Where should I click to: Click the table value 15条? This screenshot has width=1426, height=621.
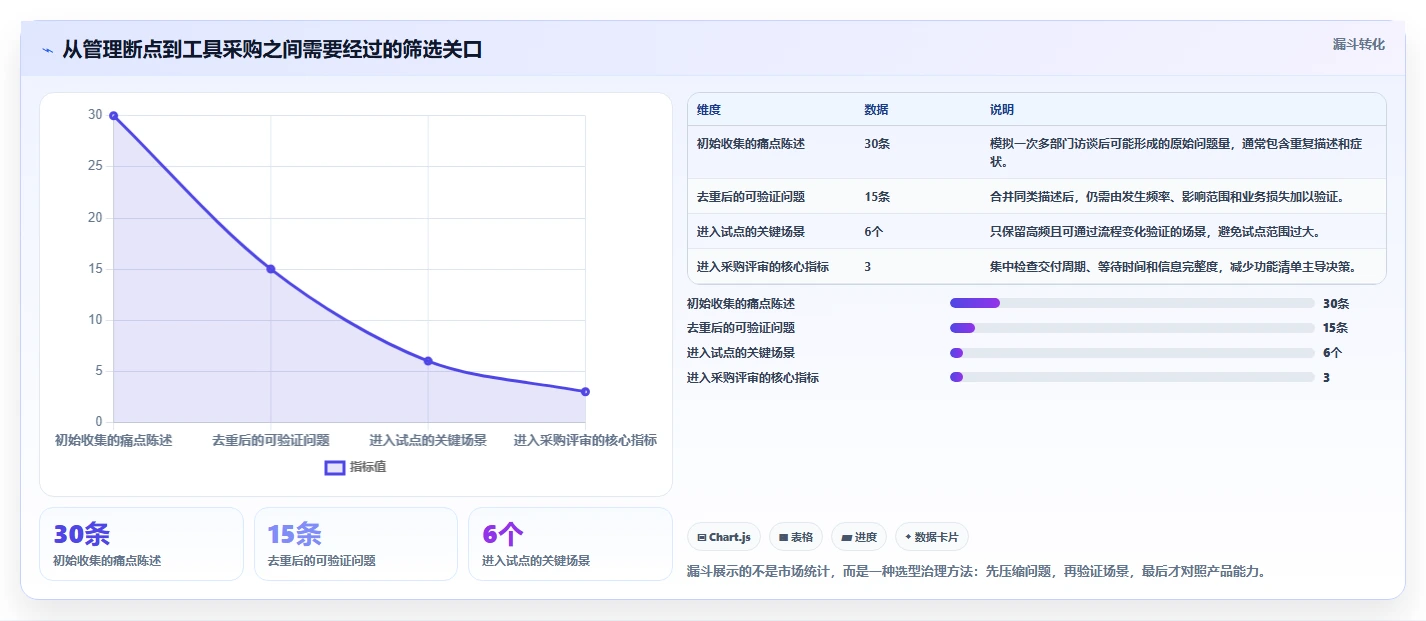pyautogui.click(x=877, y=197)
